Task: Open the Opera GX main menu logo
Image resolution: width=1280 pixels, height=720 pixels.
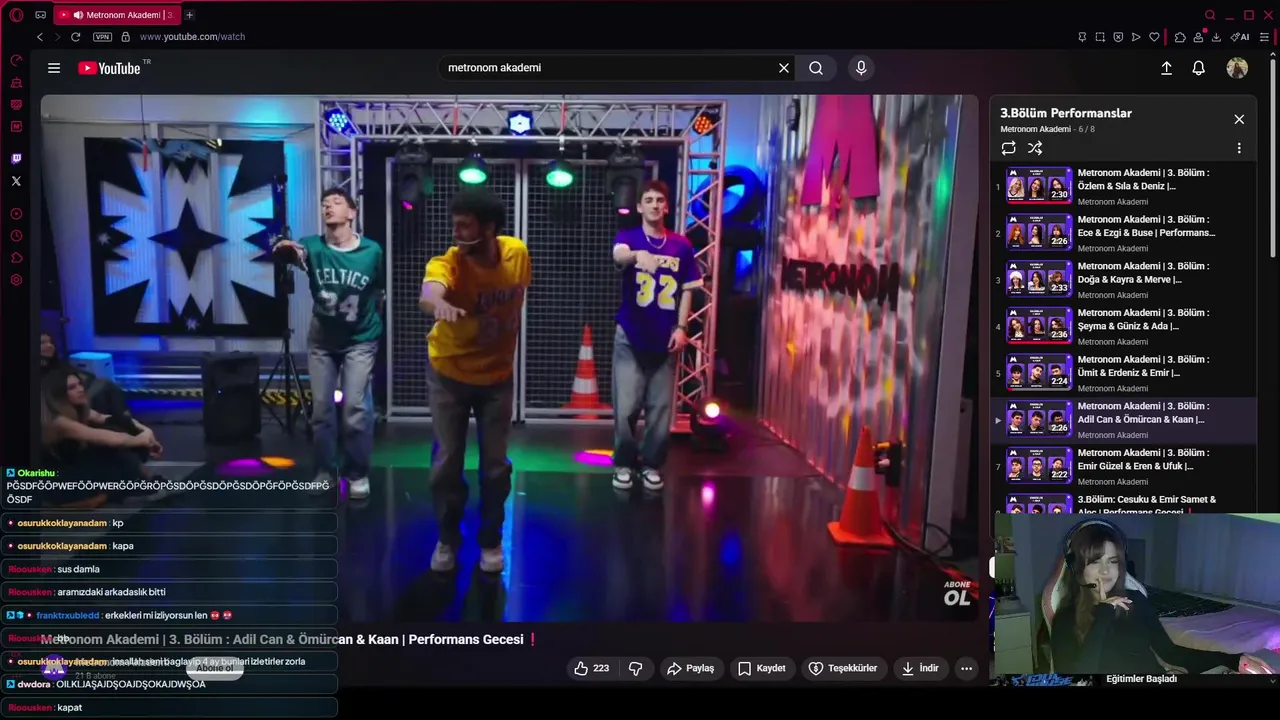Action: tap(16, 15)
